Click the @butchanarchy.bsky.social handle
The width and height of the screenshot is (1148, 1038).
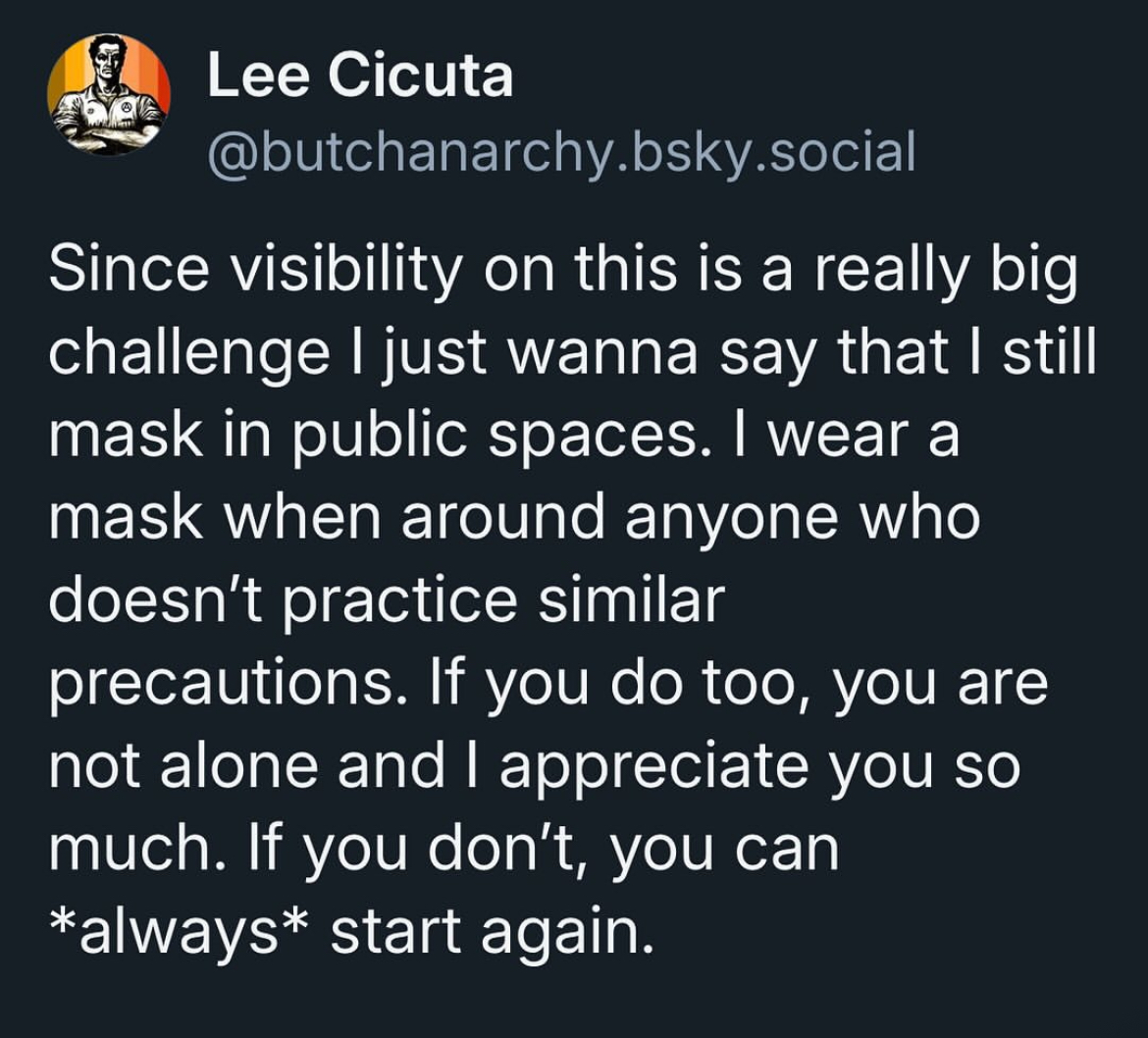click(560, 151)
